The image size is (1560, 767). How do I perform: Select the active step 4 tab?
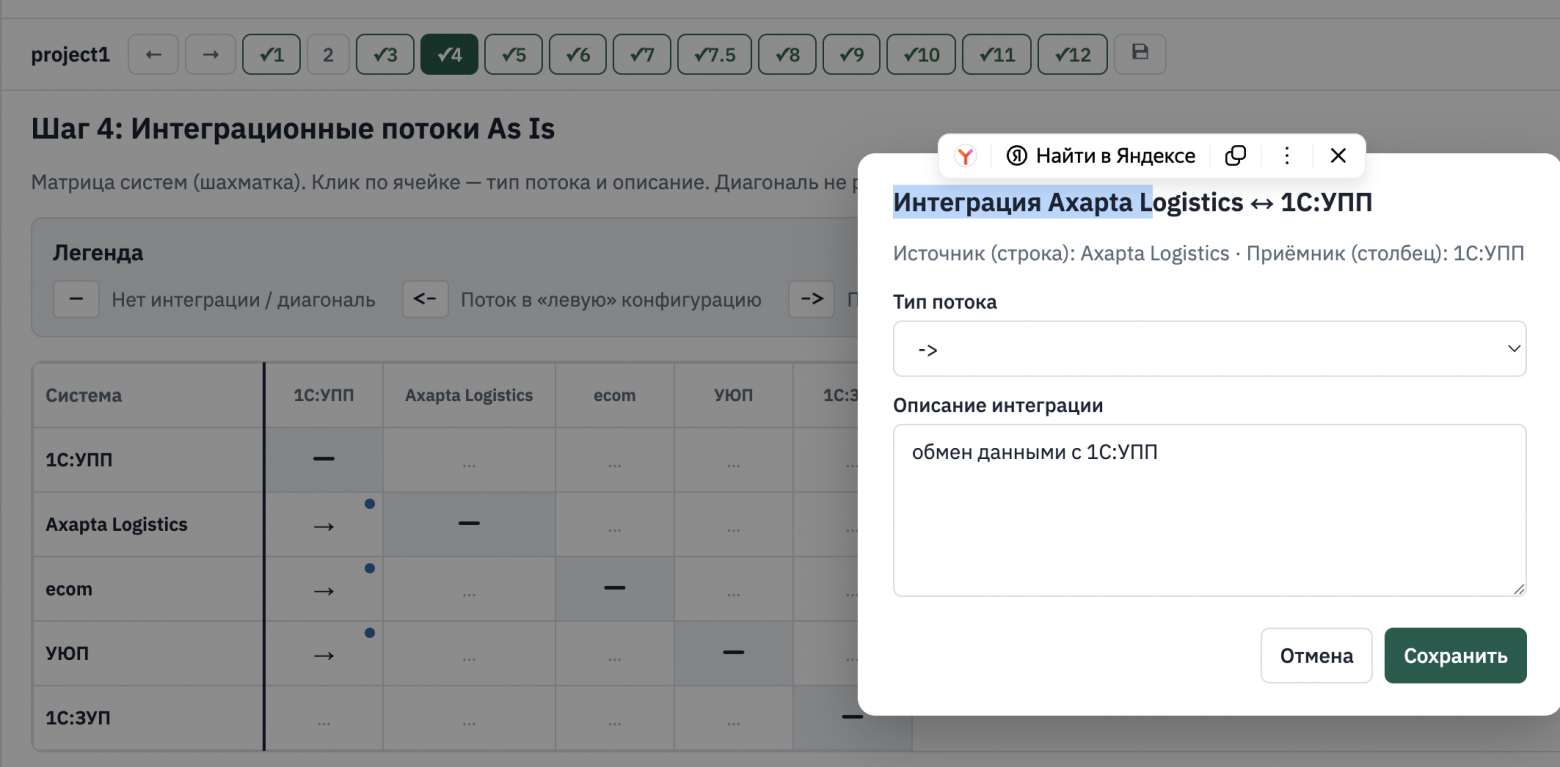coord(449,55)
